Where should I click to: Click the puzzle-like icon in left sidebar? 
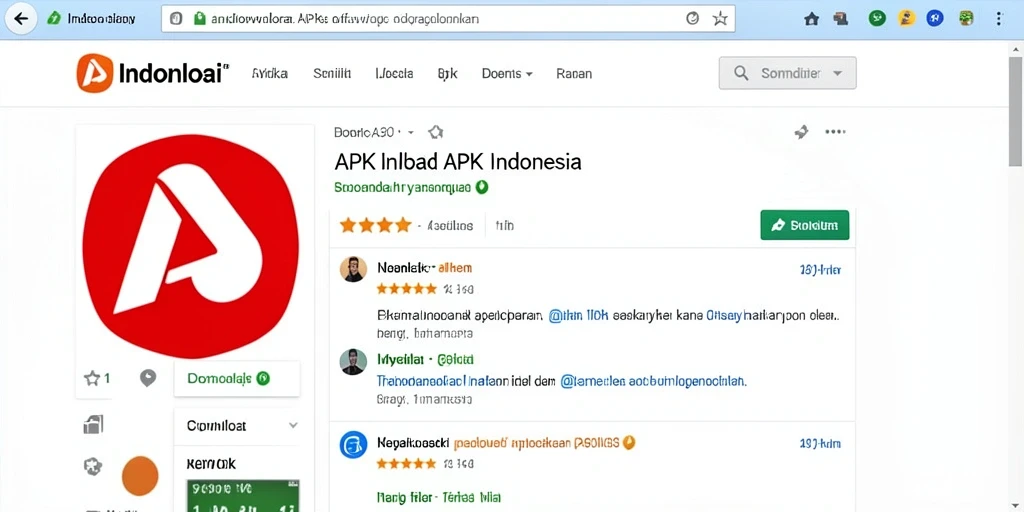click(93, 466)
